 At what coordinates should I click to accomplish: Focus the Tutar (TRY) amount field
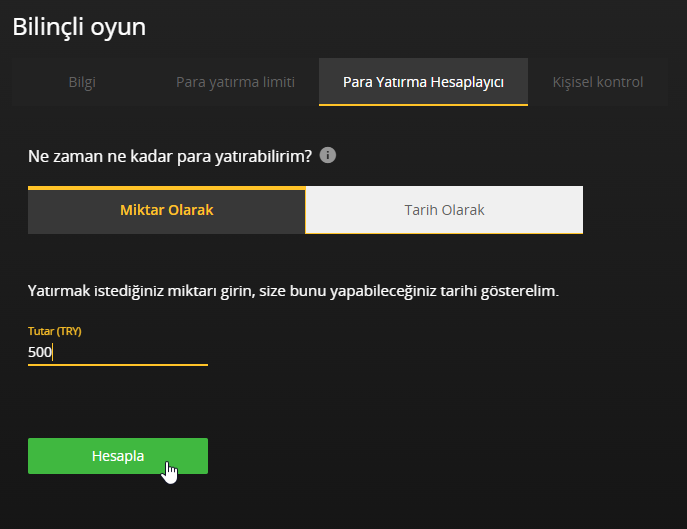click(x=118, y=352)
